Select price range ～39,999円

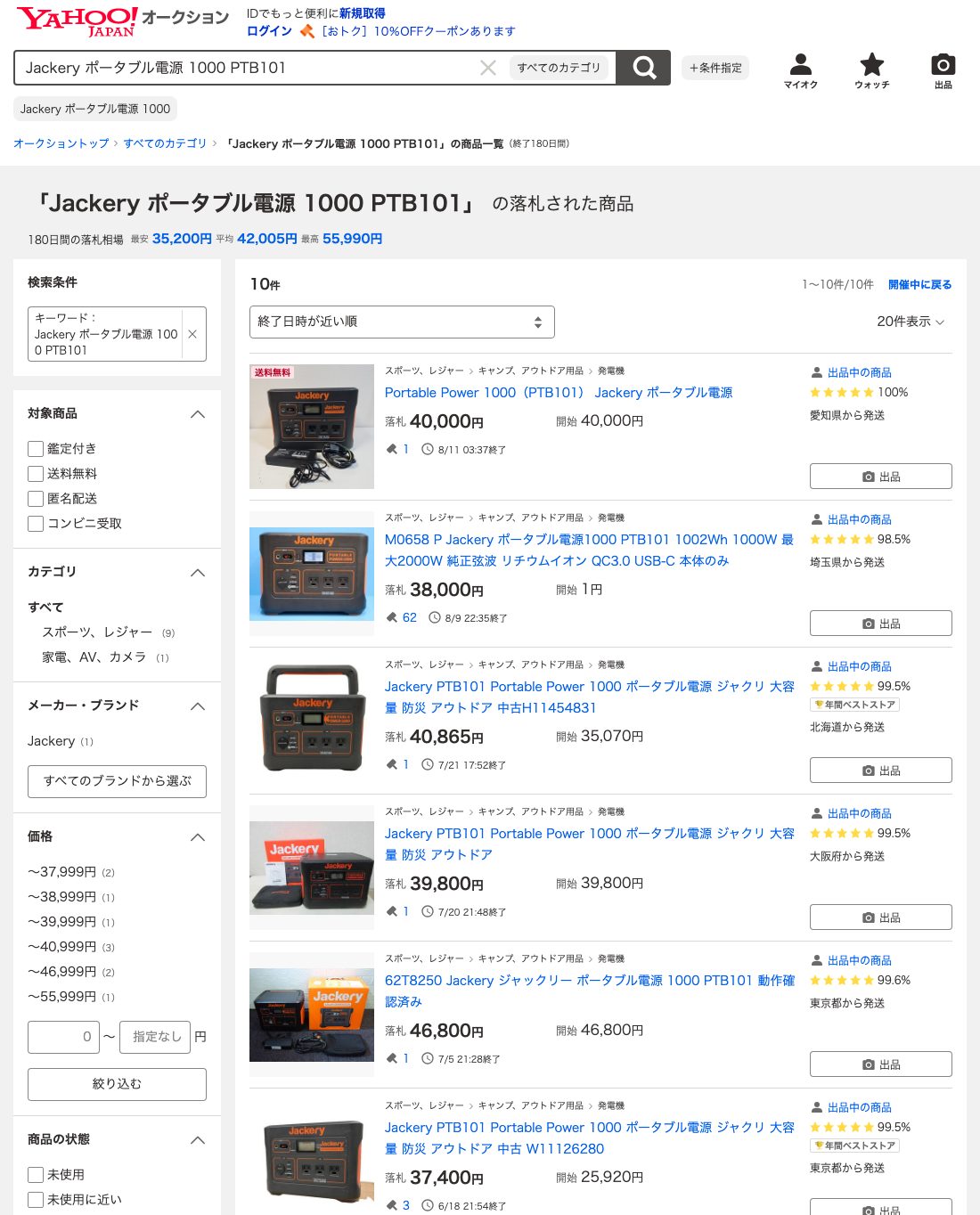(x=61, y=922)
